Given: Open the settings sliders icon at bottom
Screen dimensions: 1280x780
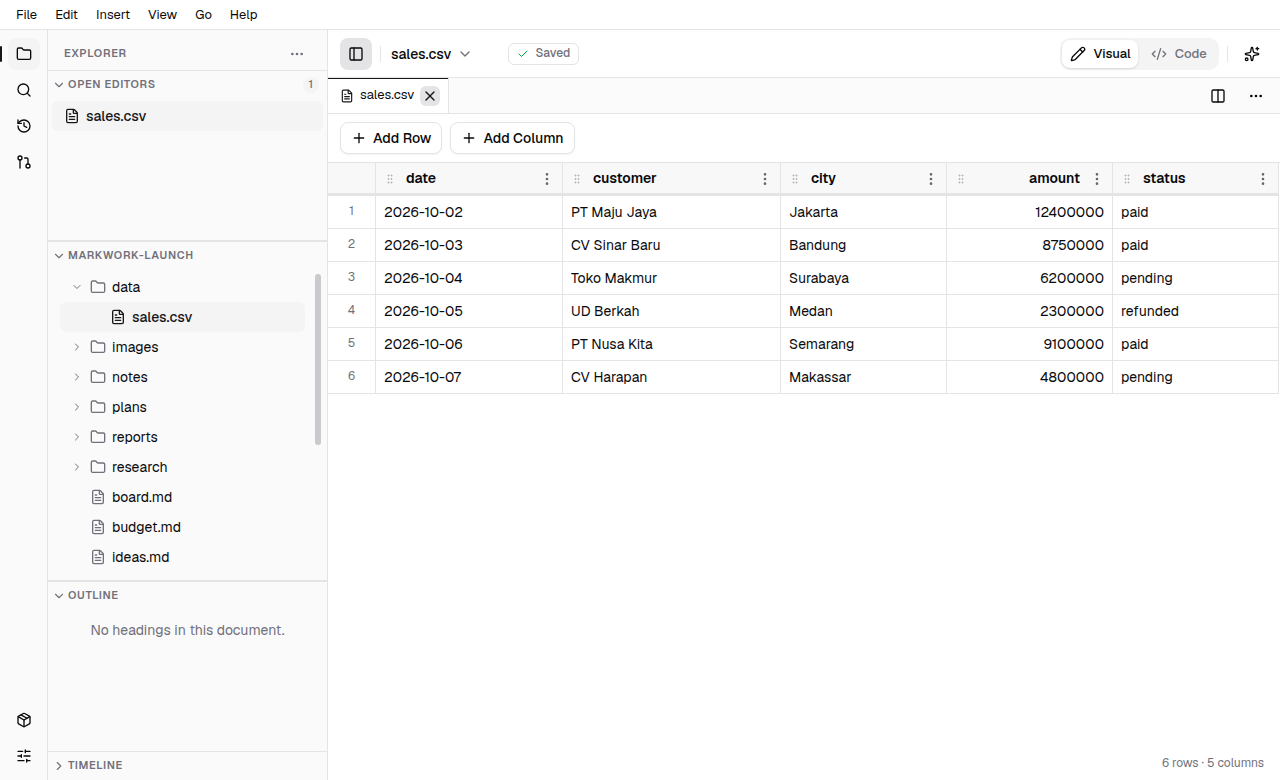Looking at the screenshot, I should (24, 756).
